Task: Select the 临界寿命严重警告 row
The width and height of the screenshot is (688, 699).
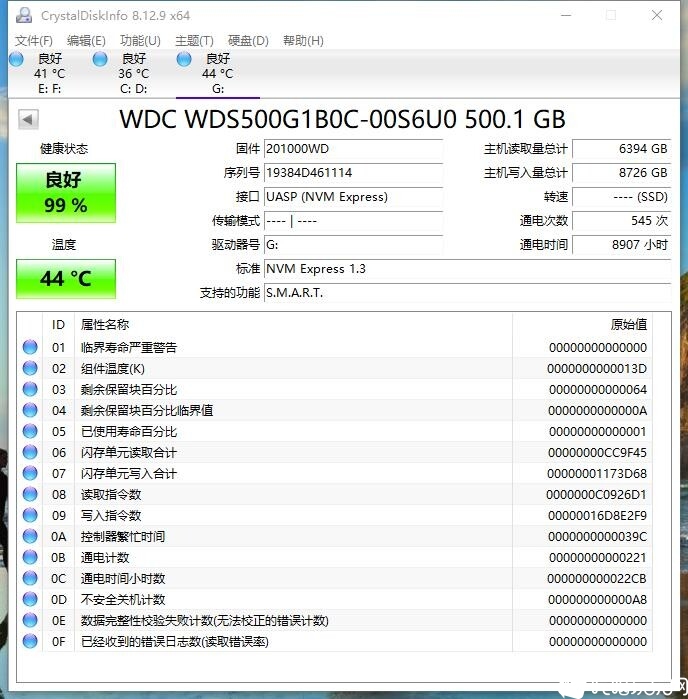Action: pos(334,347)
